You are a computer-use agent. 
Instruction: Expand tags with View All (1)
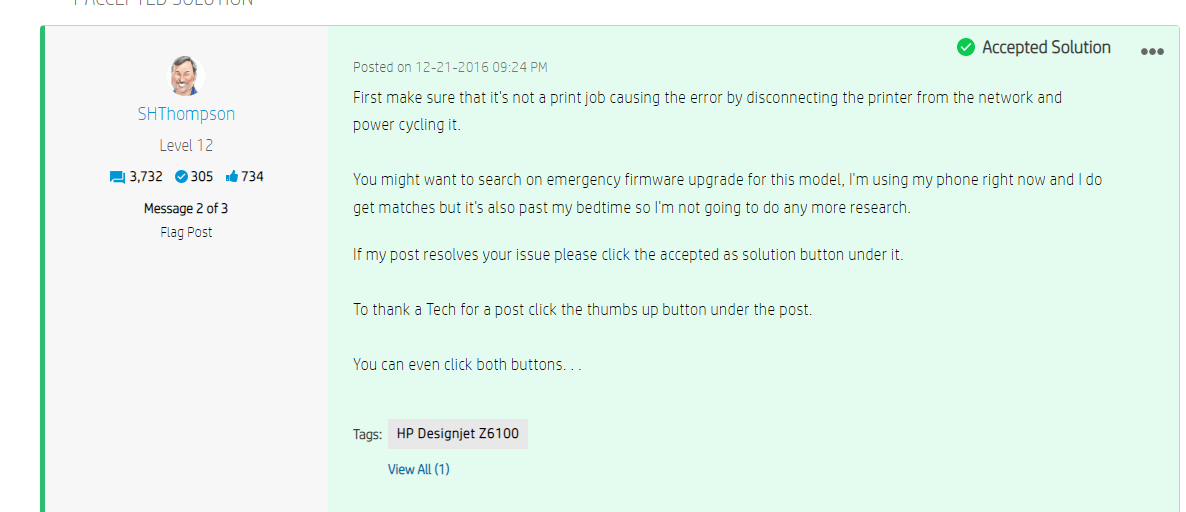(x=419, y=470)
